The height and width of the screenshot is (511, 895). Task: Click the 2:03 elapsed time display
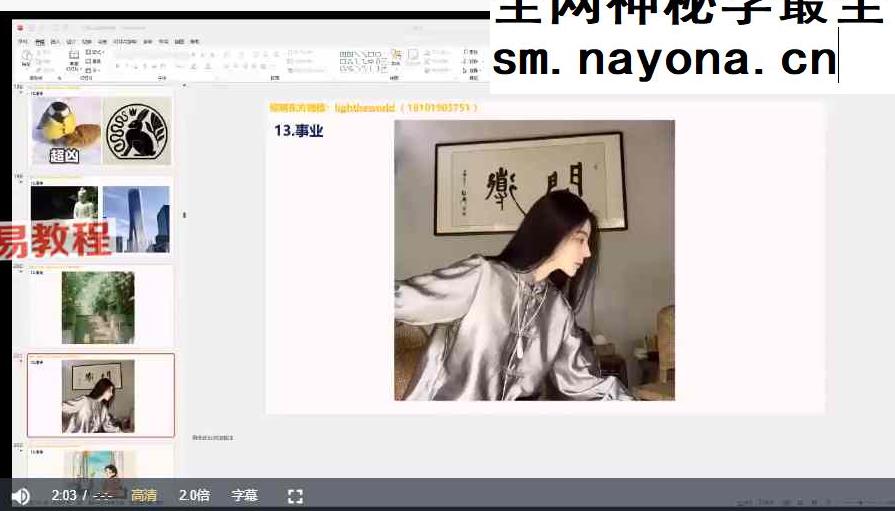63,495
